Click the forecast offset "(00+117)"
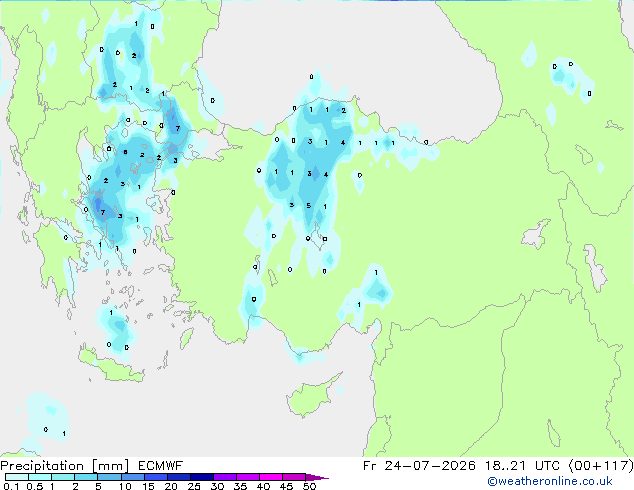634x490 pixels. [601, 466]
